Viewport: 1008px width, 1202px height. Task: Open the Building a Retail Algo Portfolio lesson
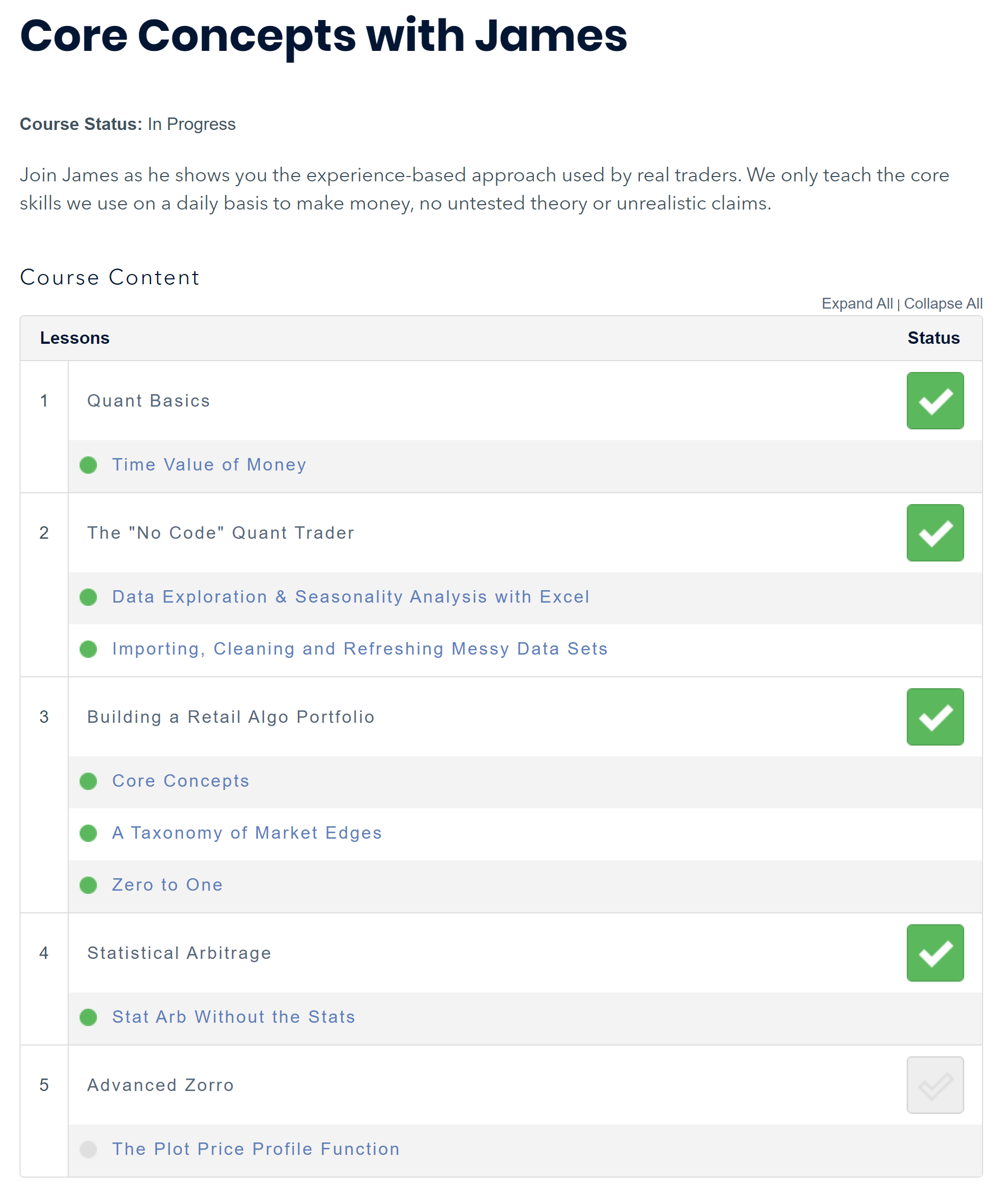tap(231, 717)
